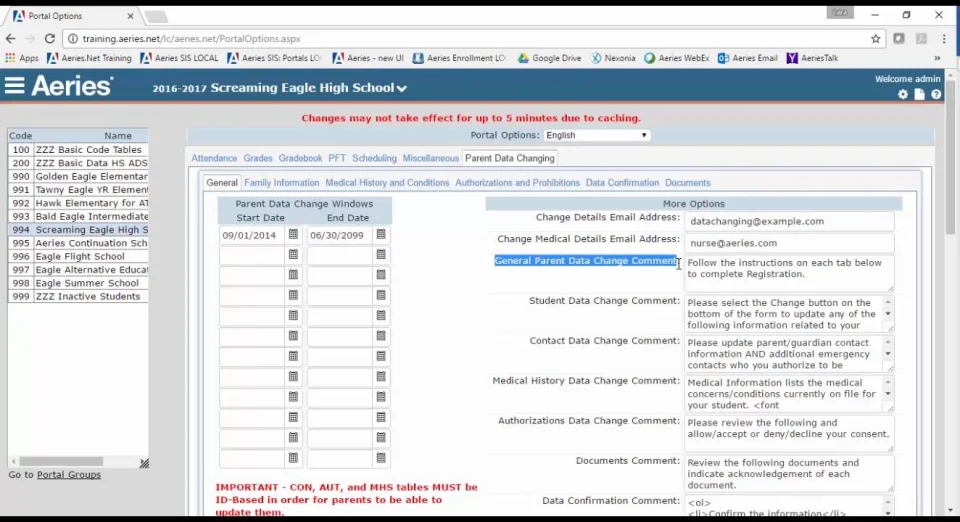Click the Student Data Change Comment textbox
This screenshot has height=522, width=960.
click(789, 314)
